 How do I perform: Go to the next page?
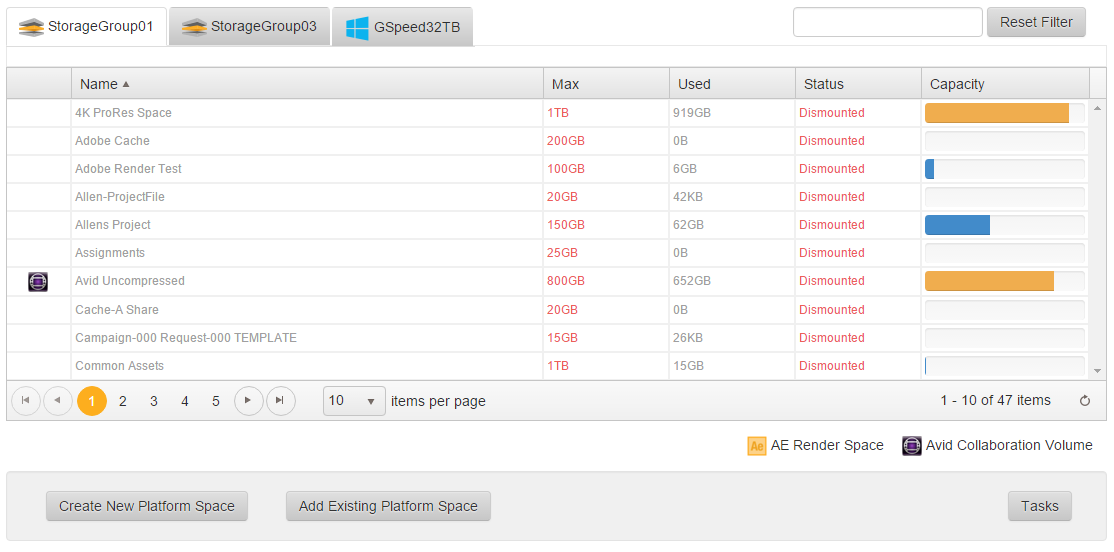coord(249,401)
